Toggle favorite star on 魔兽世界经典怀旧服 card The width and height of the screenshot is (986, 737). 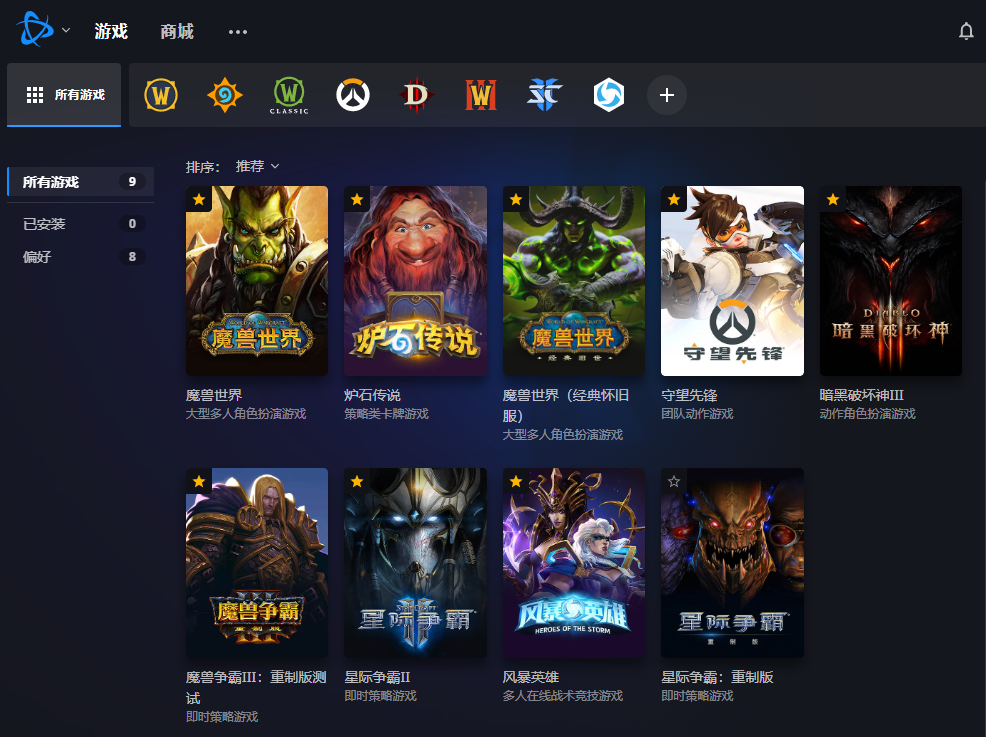coord(516,199)
